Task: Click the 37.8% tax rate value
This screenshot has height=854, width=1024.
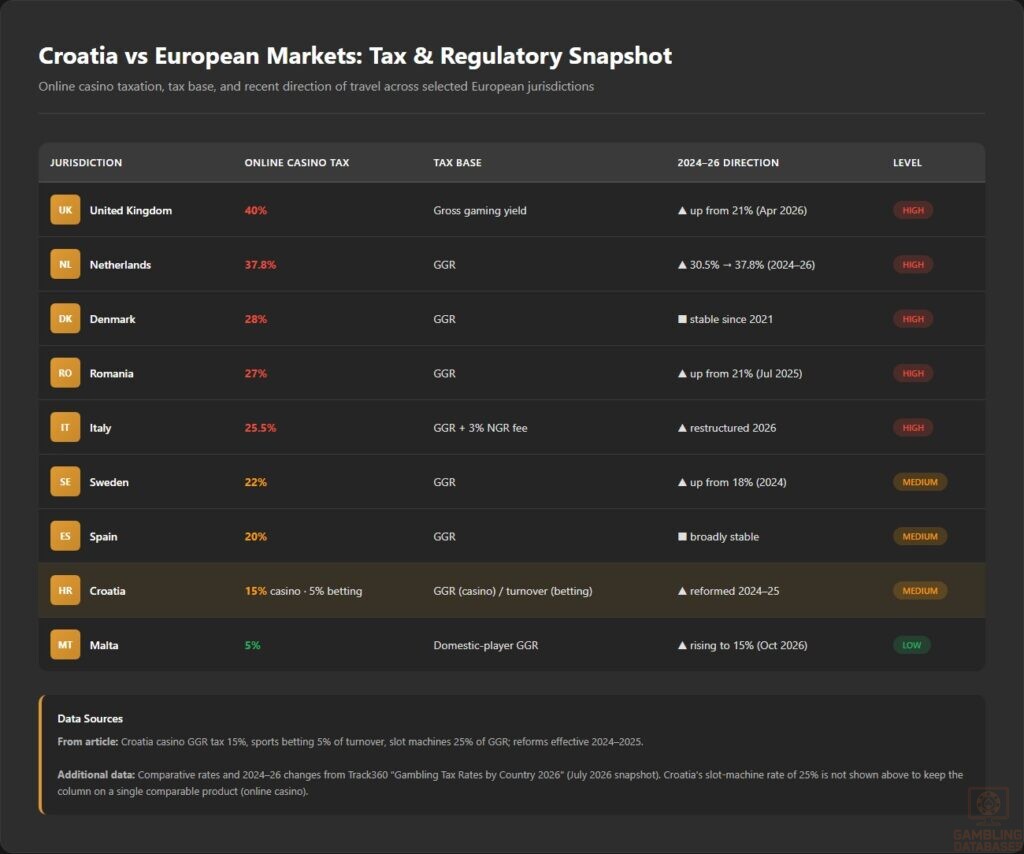Action: pyautogui.click(x=260, y=264)
